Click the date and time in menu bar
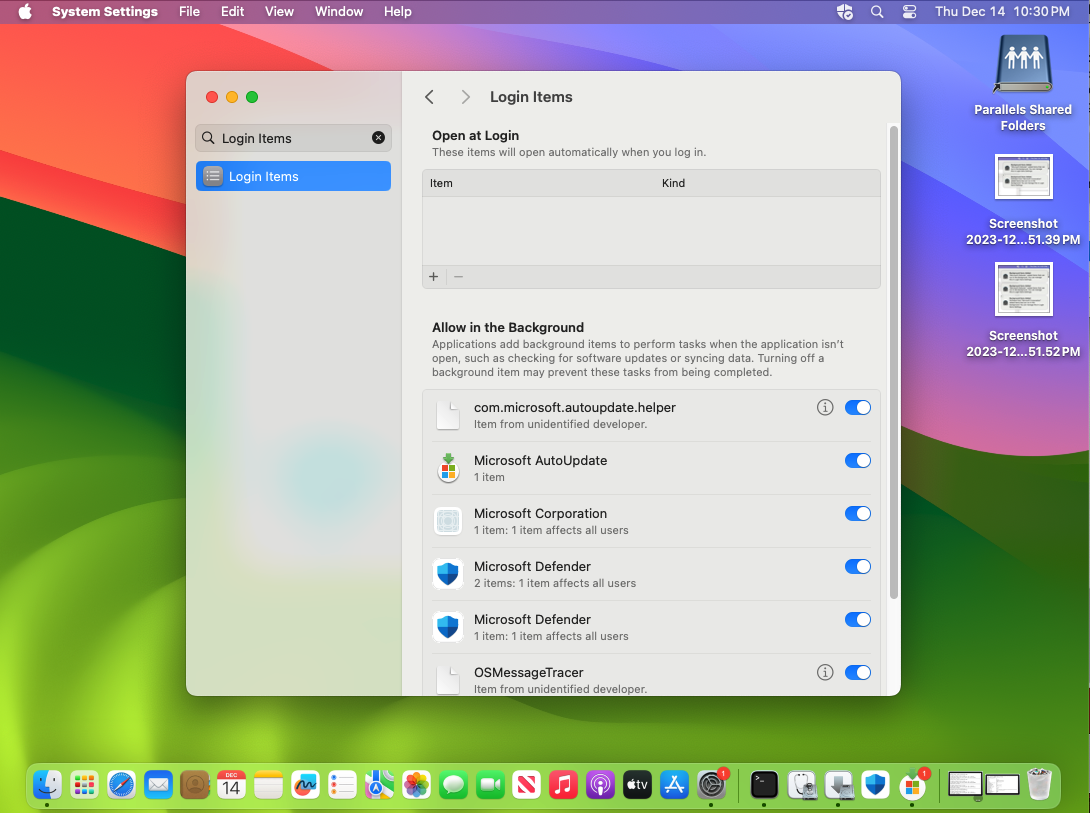The height and width of the screenshot is (813, 1090). pos(1002,12)
